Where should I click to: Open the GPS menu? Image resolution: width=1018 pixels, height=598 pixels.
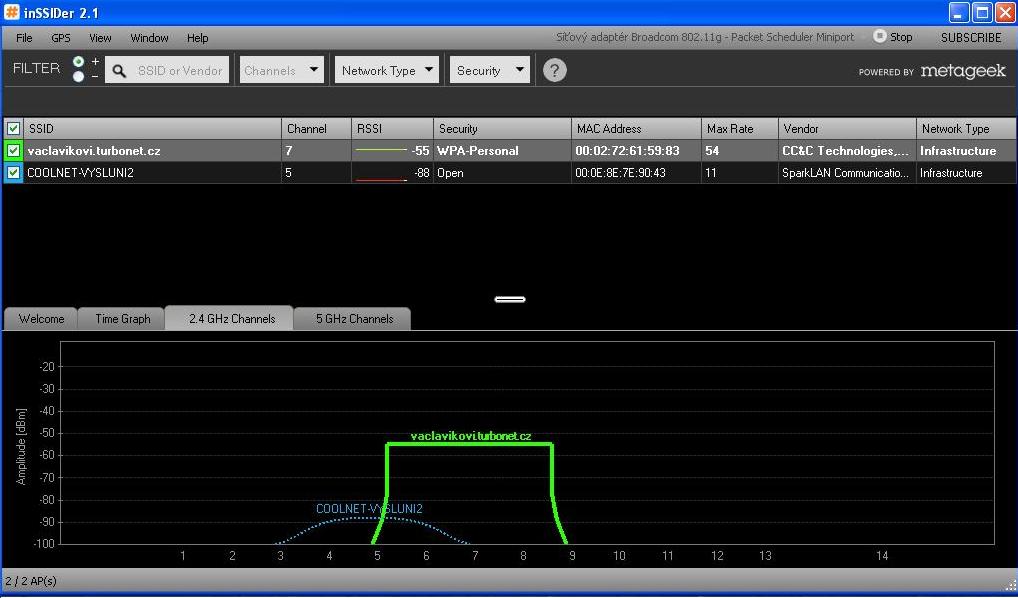click(x=61, y=38)
